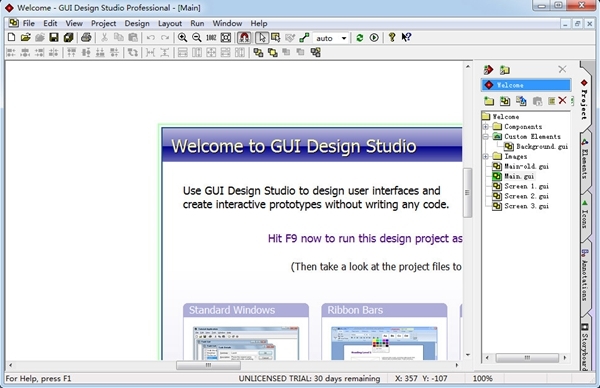Switch to the Project side tab
The width and height of the screenshot is (600, 388).
click(584, 99)
